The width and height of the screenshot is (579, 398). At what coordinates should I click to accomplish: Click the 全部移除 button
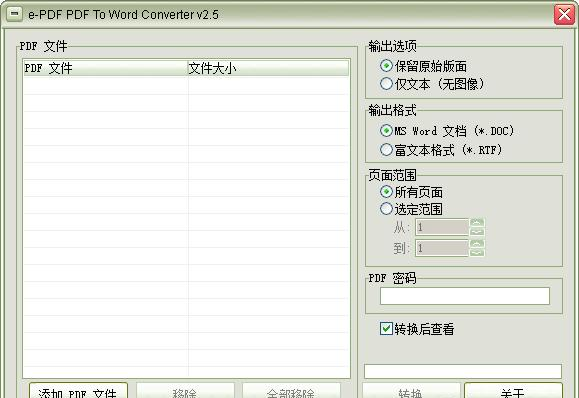tap(291, 391)
